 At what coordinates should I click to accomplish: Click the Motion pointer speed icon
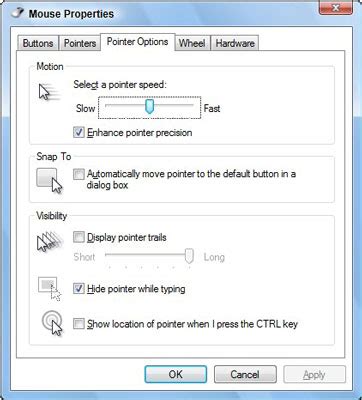[49, 92]
